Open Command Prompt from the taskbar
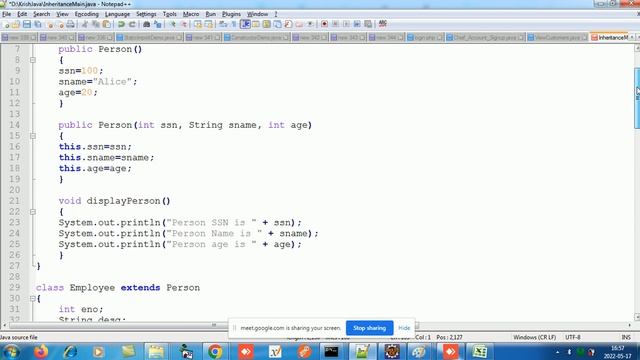 331,352
